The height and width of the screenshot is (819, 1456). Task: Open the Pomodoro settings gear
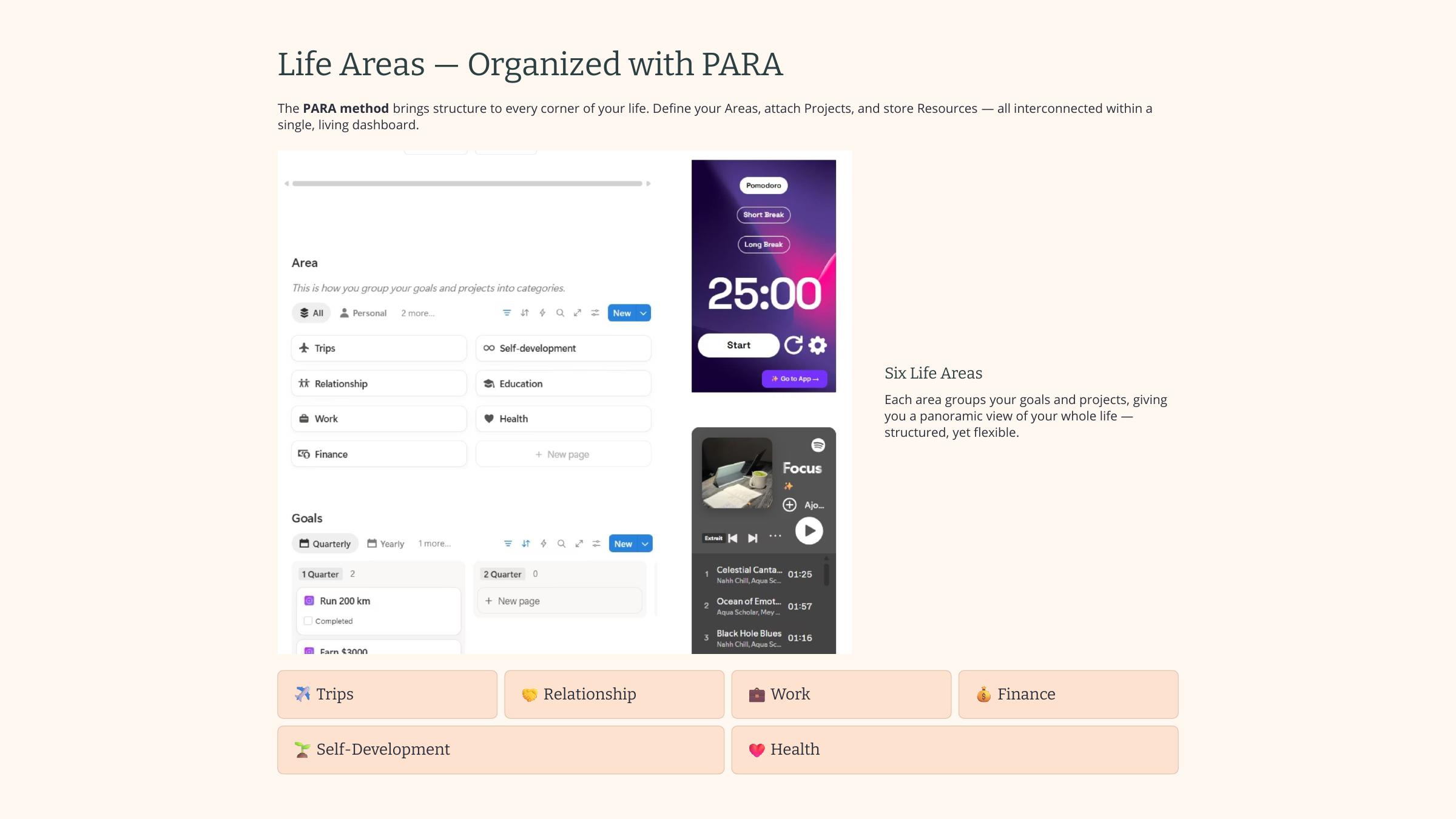click(818, 345)
